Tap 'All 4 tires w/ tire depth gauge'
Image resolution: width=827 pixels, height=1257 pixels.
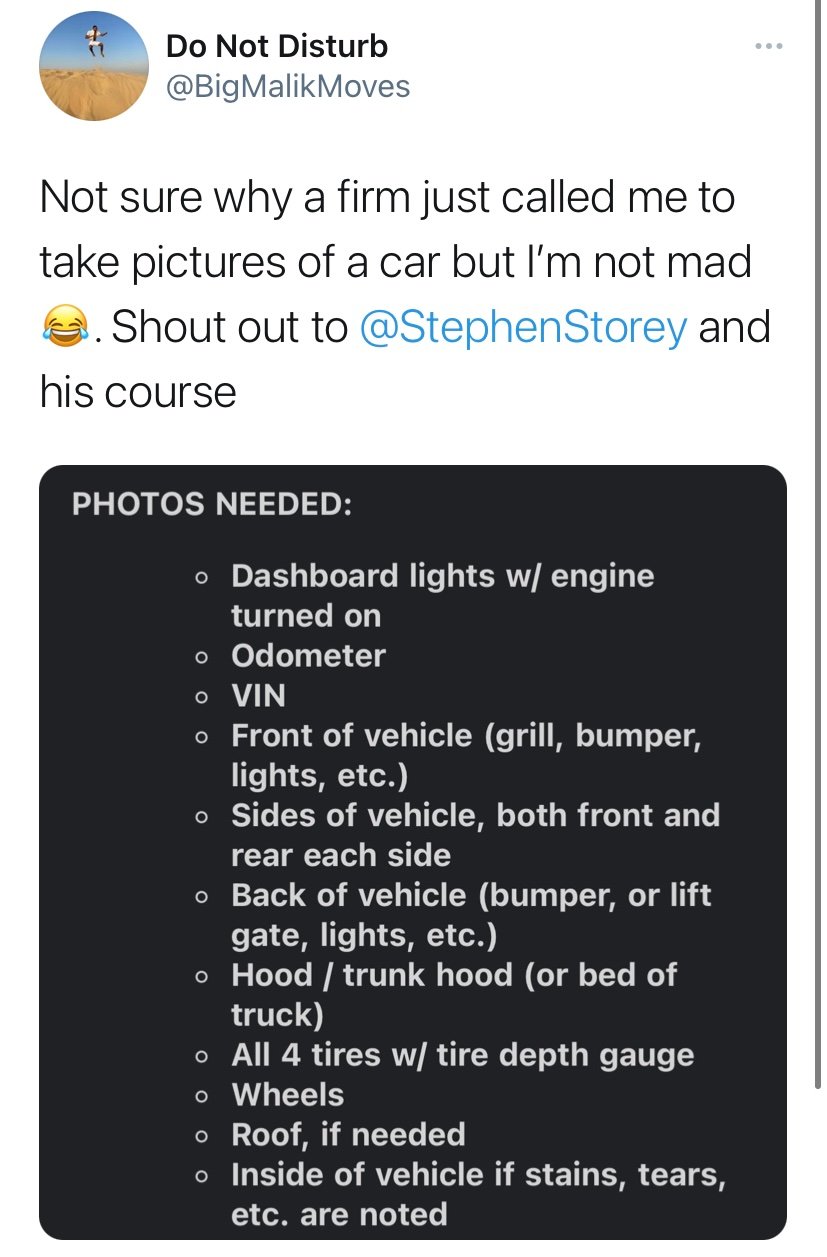coord(462,1055)
